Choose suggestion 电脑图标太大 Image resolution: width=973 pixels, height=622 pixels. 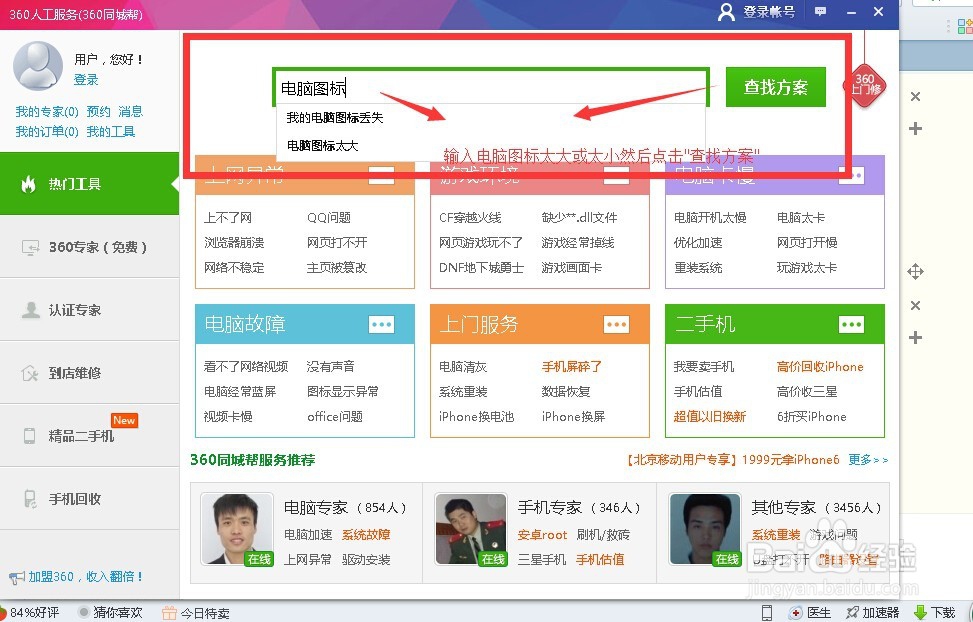[x=322, y=146]
